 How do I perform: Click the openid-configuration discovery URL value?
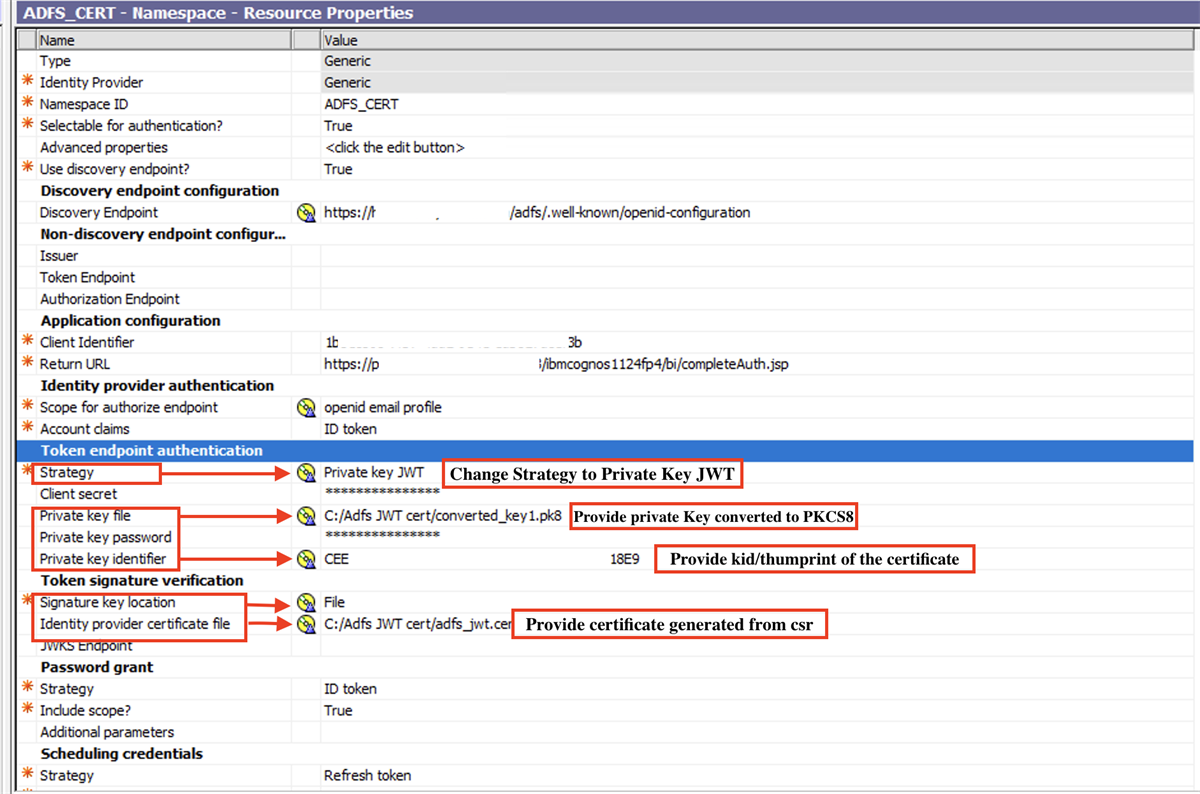coord(537,213)
